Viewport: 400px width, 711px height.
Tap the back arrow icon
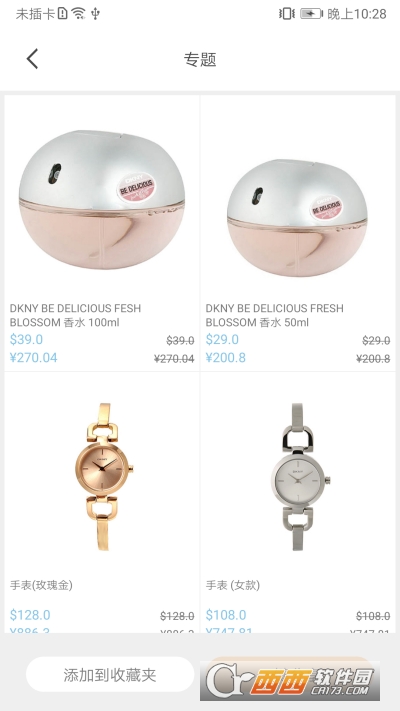pos(32,59)
